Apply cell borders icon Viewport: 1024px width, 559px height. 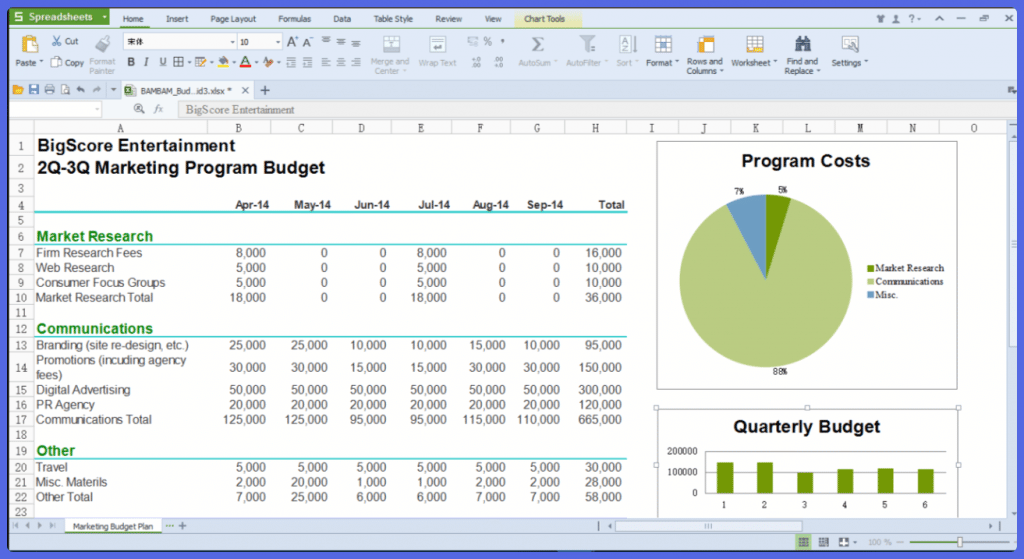pos(178,62)
